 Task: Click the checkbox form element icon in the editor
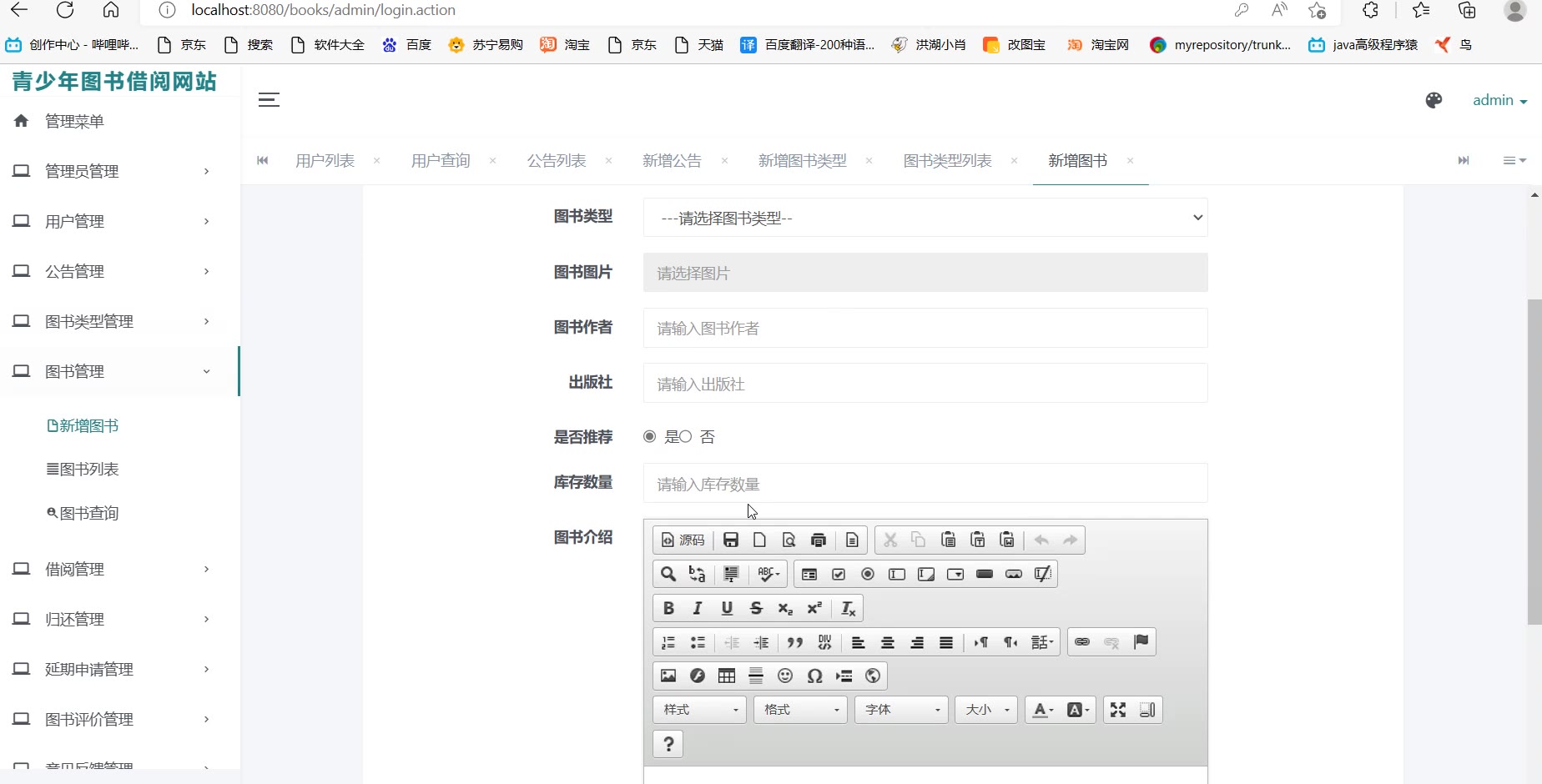(839, 574)
